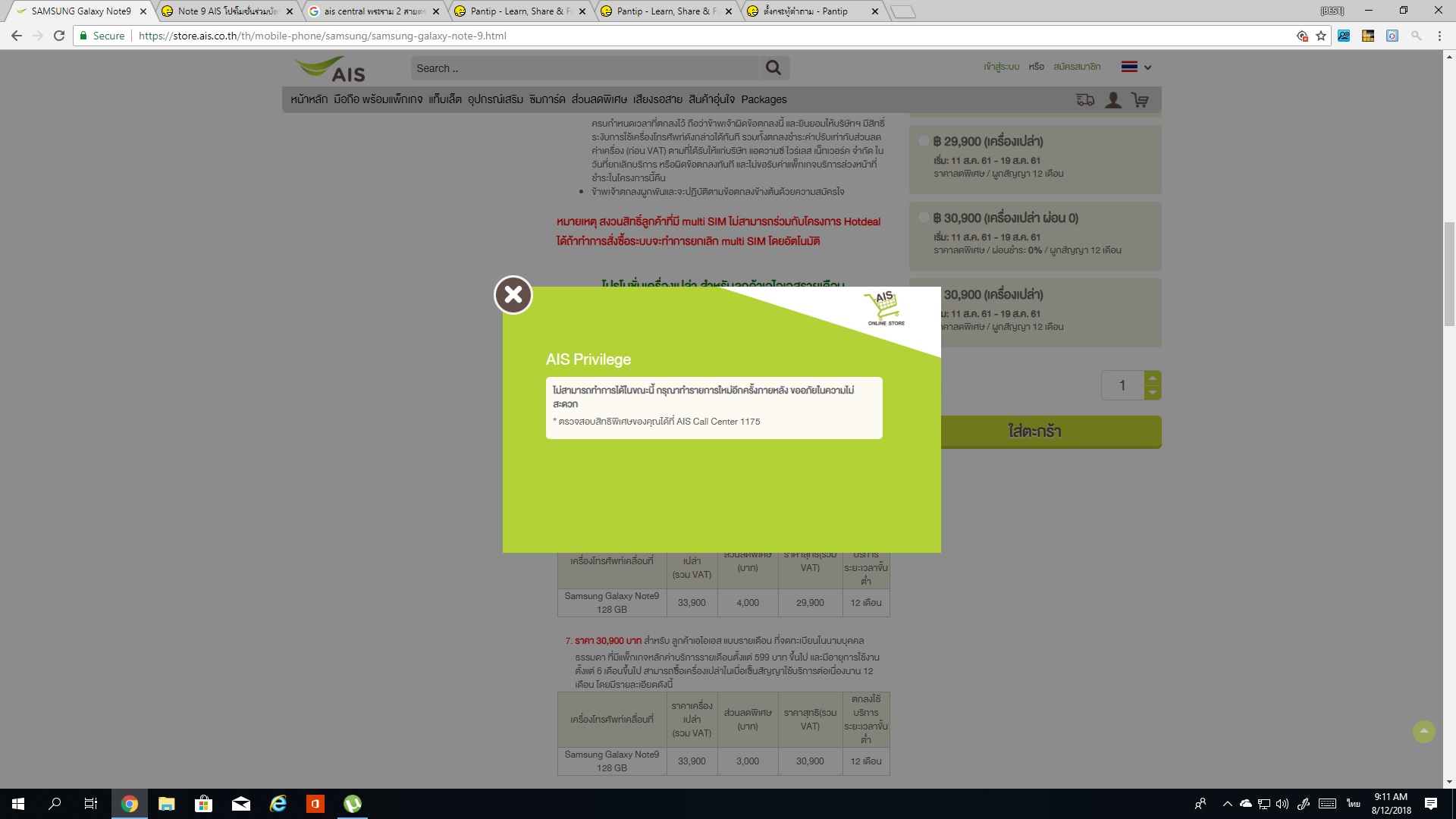Reload the page in Chrome
The height and width of the screenshot is (819, 1456).
point(59,36)
